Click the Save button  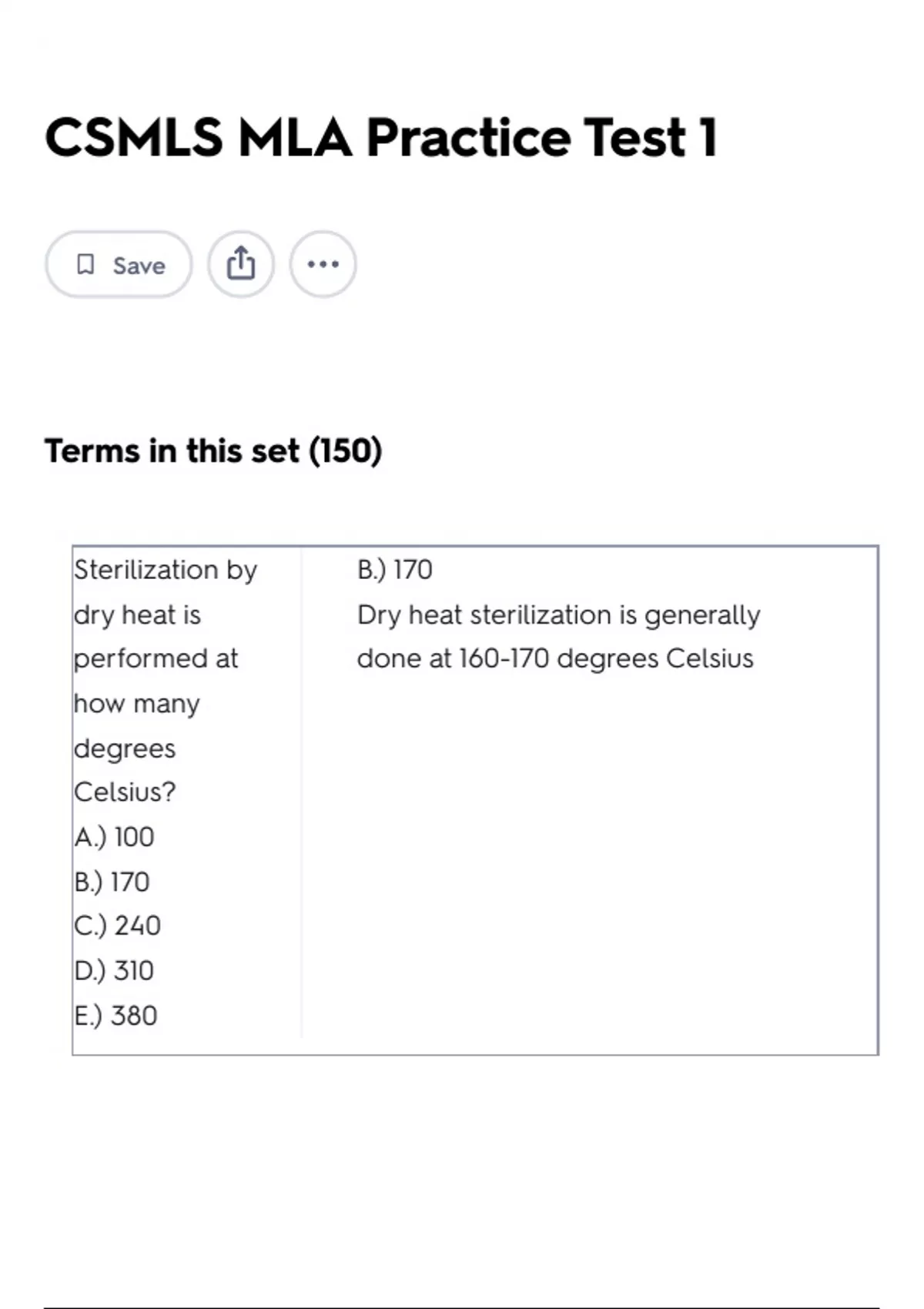(119, 265)
